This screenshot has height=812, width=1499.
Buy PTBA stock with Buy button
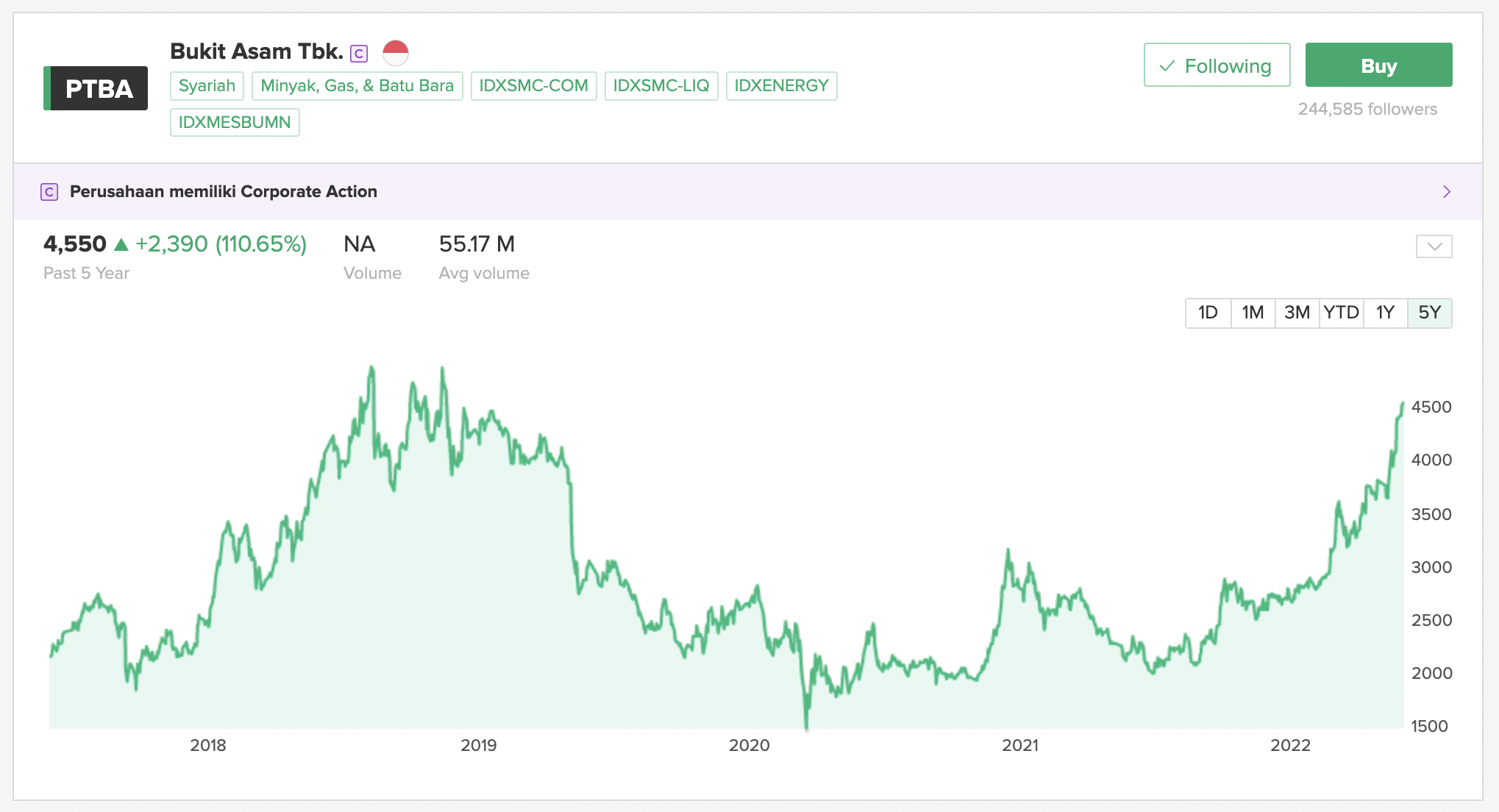[1378, 65]
